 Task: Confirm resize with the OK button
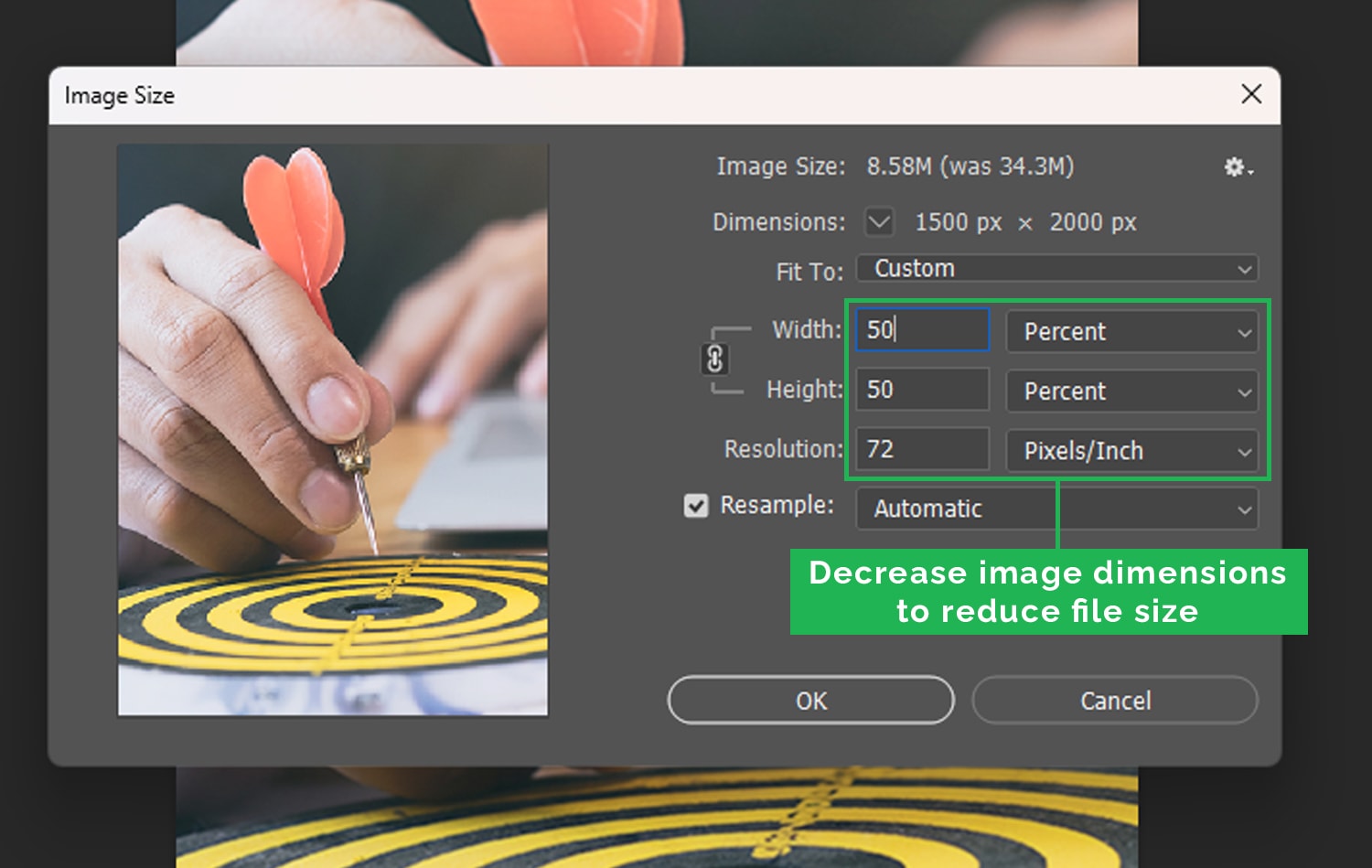[x=810, y=700]
